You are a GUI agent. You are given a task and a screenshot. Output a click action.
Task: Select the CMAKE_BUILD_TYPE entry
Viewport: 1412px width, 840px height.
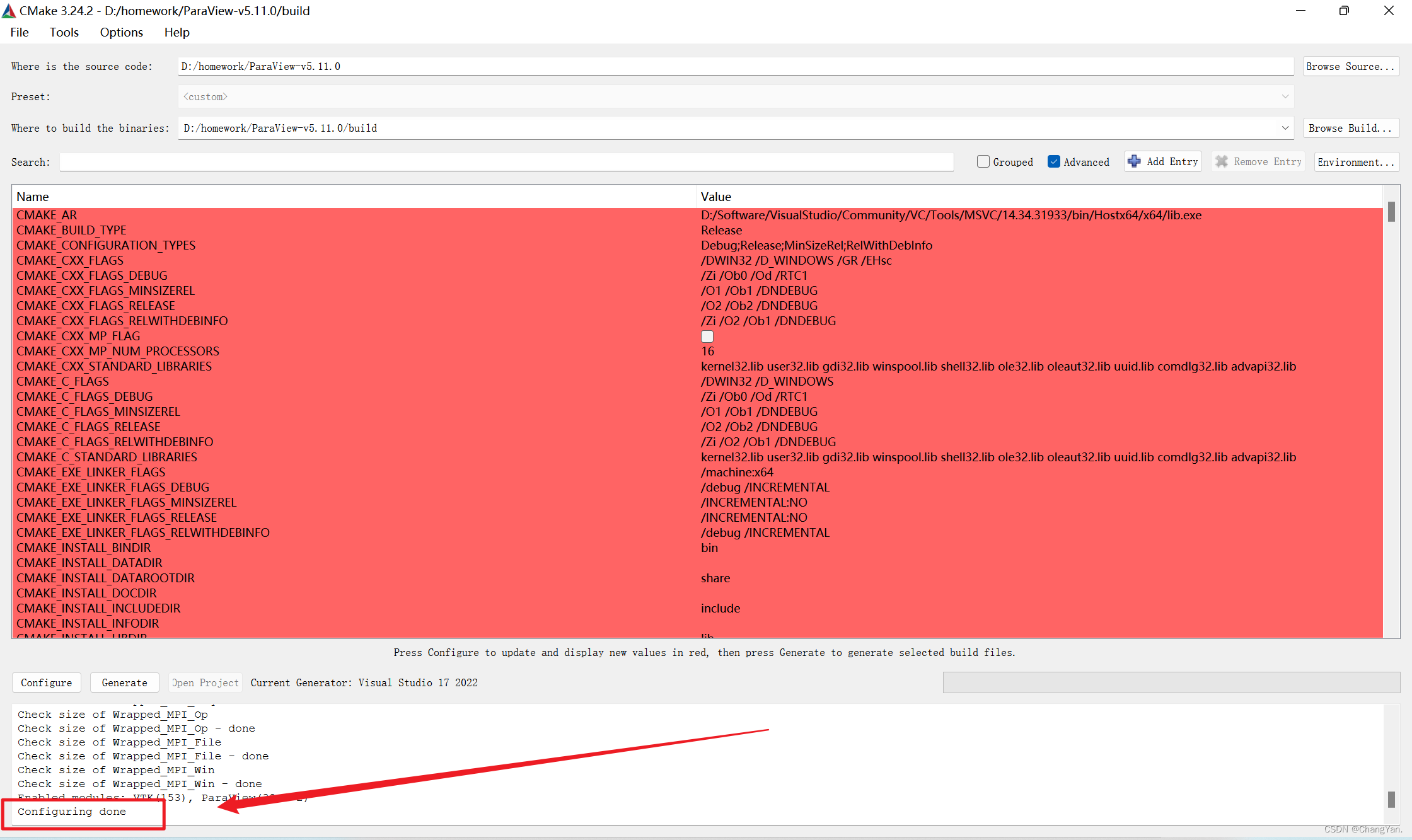71,230
